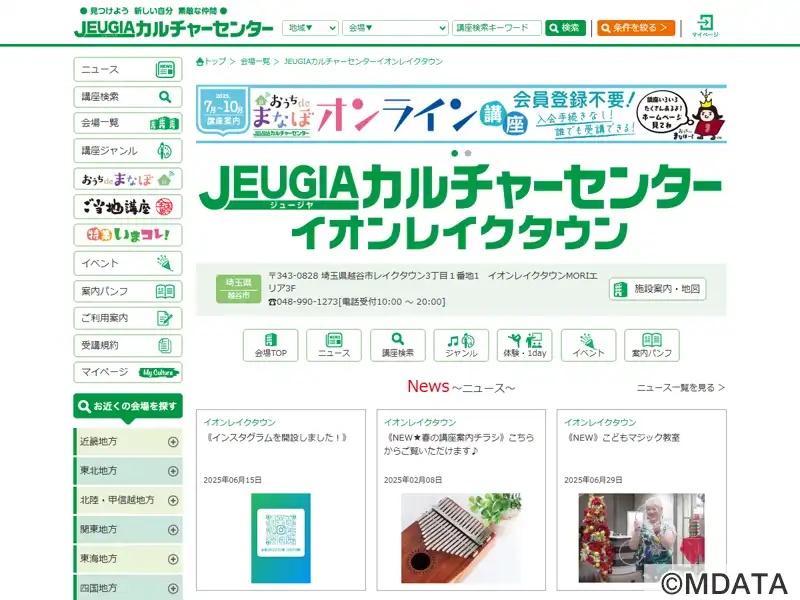Open 講座検索 in the left sidebar
This screenshot has height=600, width=800.
(x=128, y=96)
